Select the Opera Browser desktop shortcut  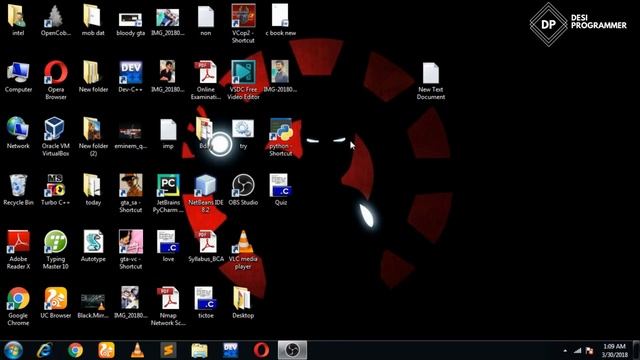click(x=56, y=73)
